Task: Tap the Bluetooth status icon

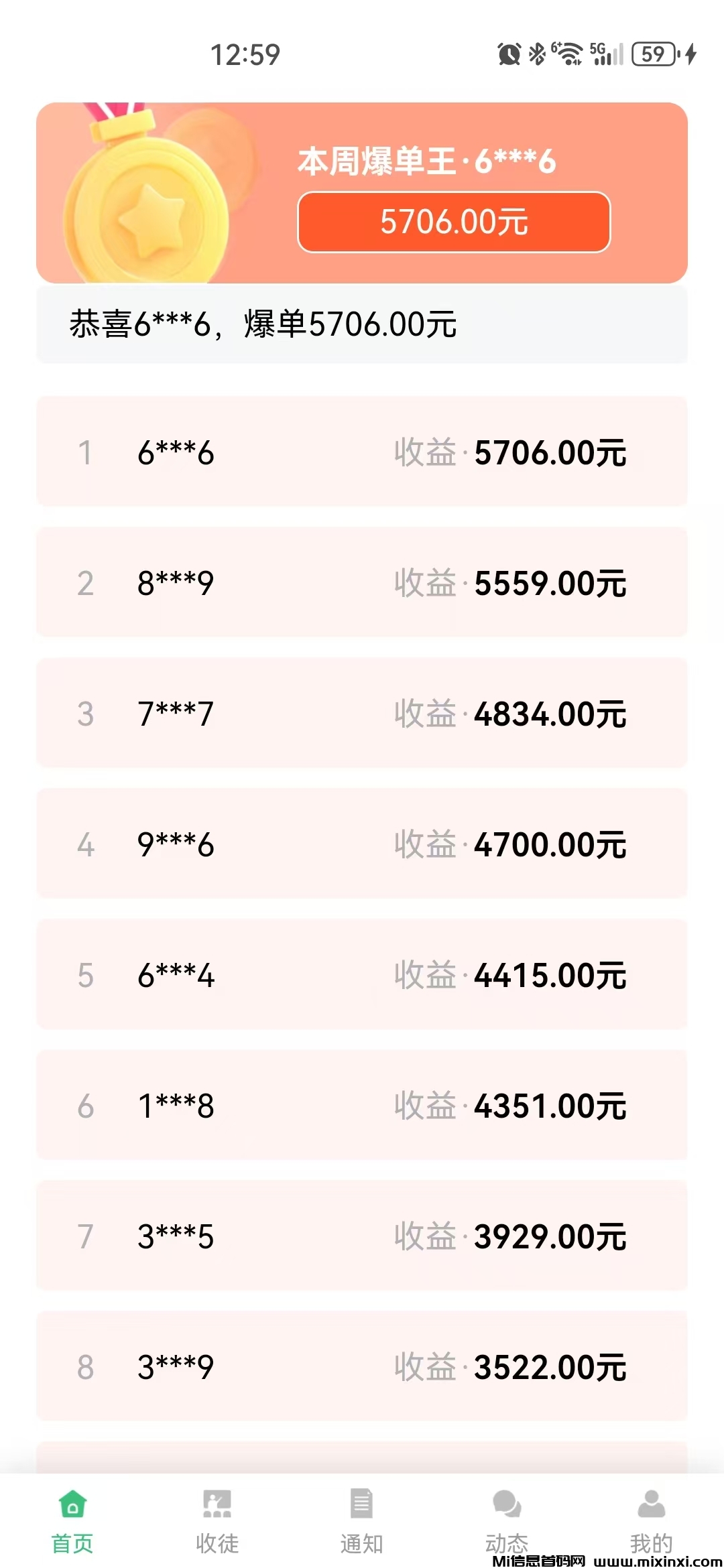Action: coord(537,54)
